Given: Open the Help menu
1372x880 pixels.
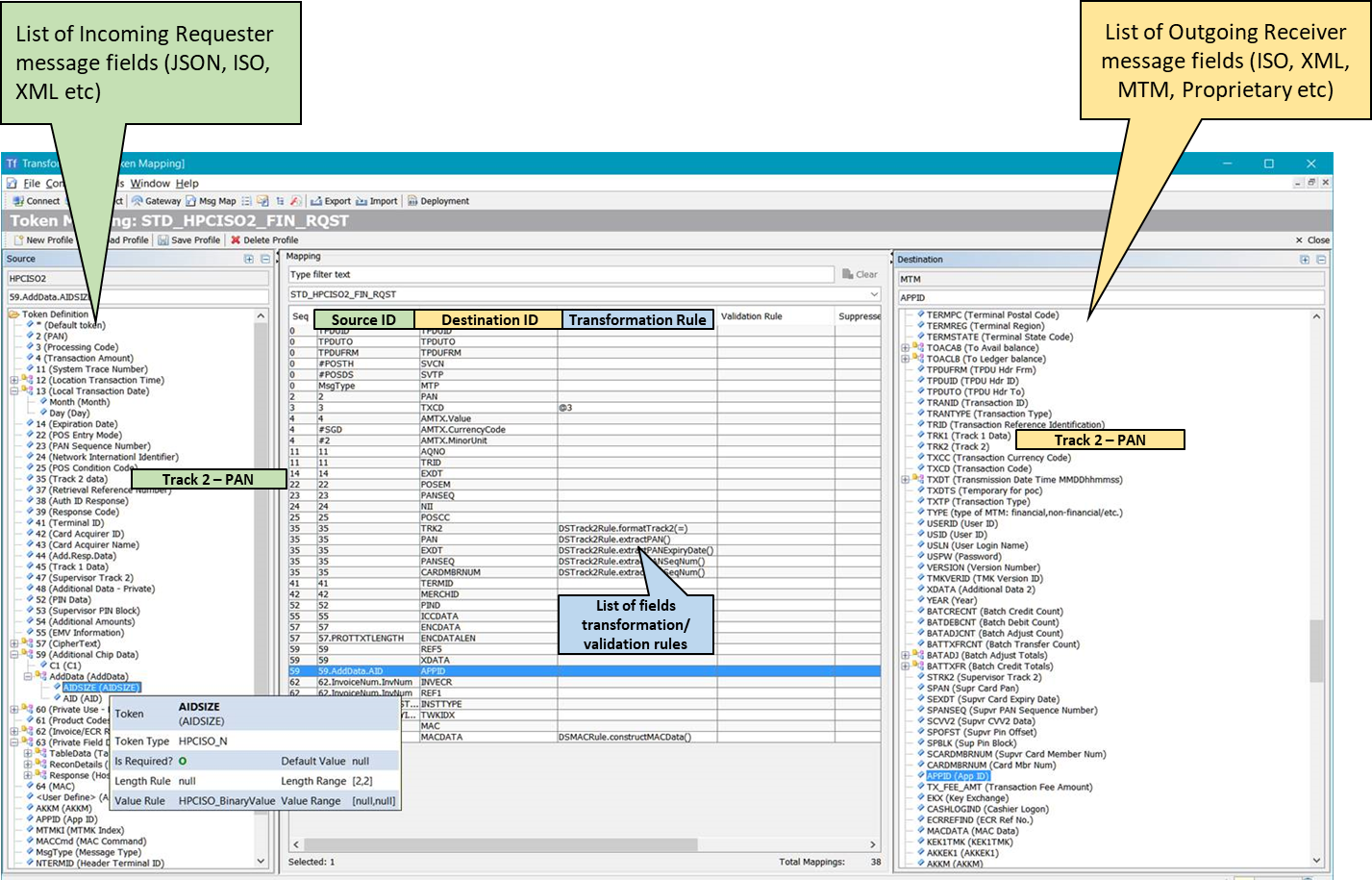Looking at the screenshot, I should pos(187,183).
